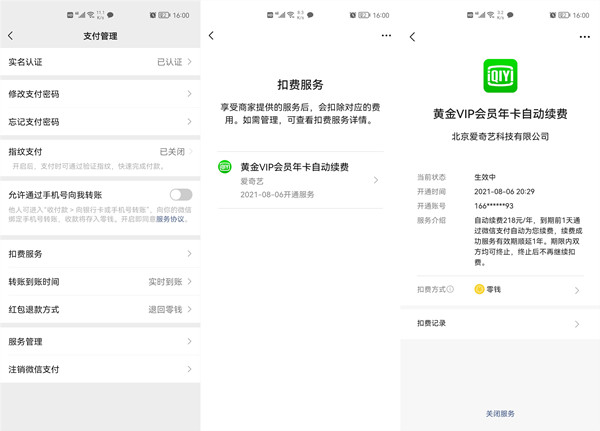Tap back arrow on 支付管理 screen

pyautogui.click(x=11, y=36)
